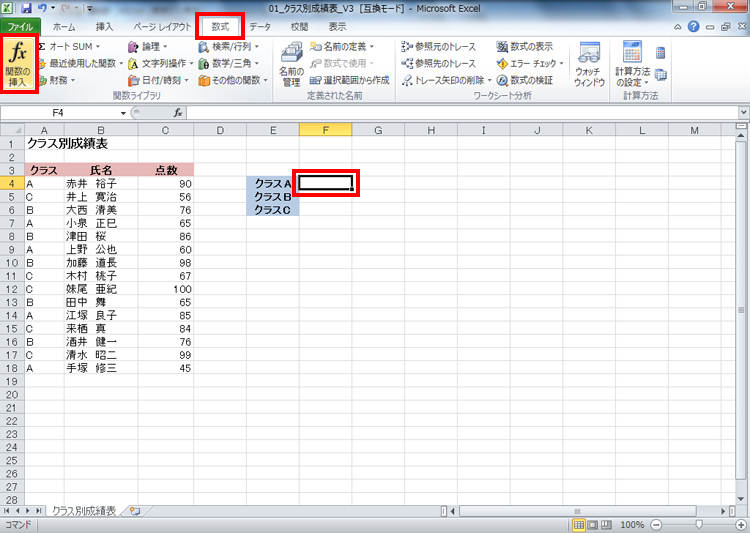Switch to 校閲 tab
This screenshot has width=750, height=533.
(x=299, y=27)
